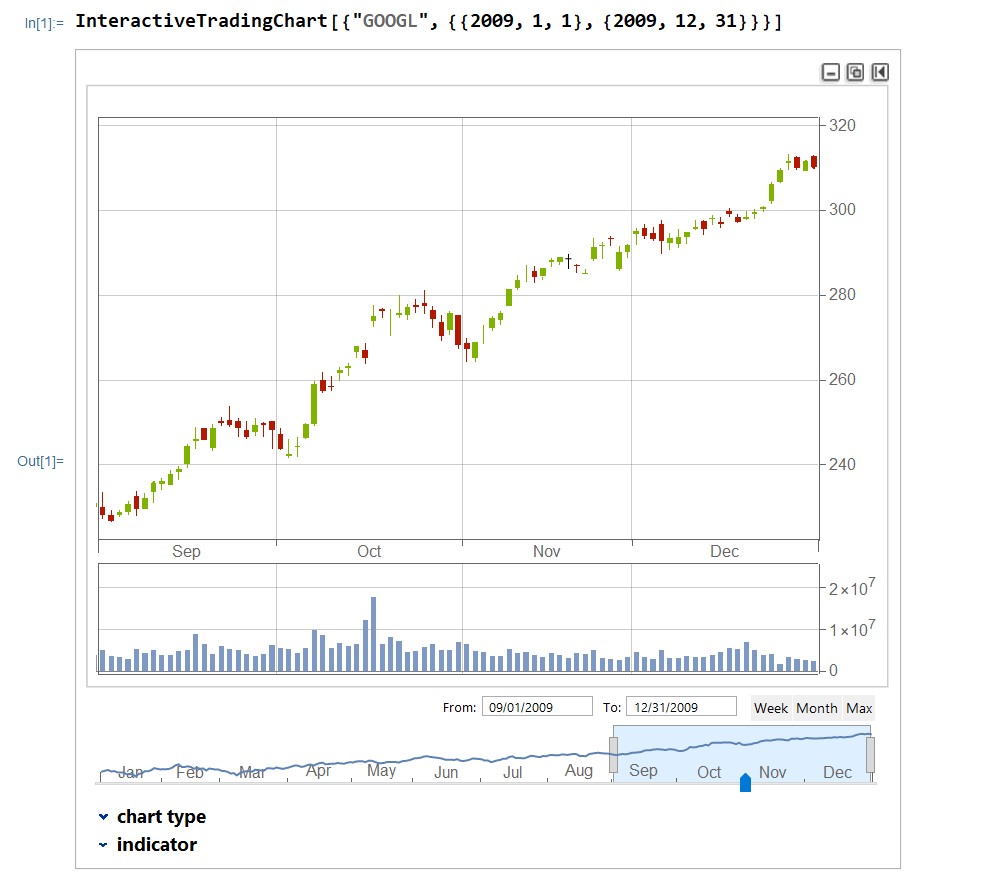
Task: Click the 260 price axis label
Action: coord(842,379)
